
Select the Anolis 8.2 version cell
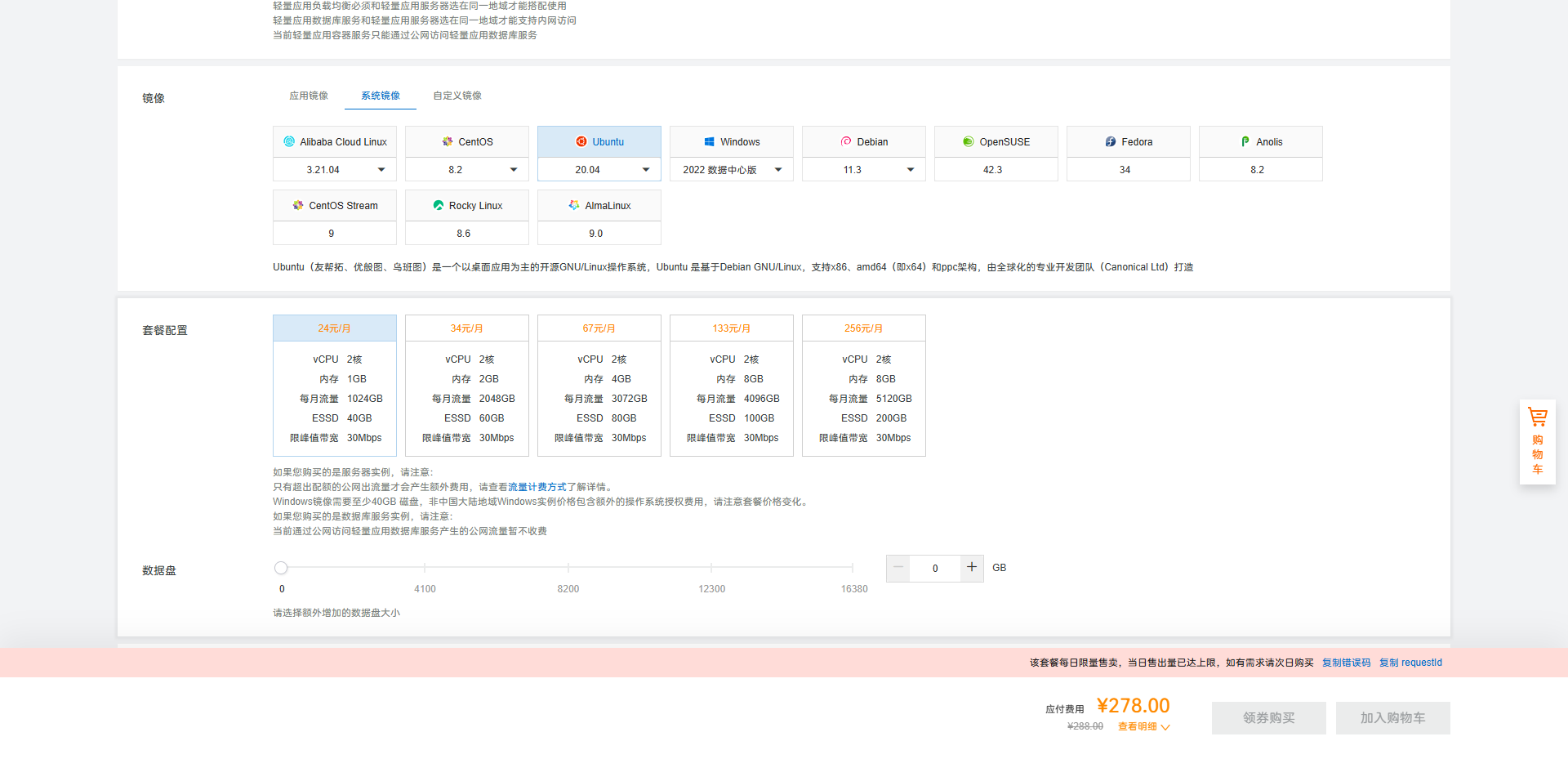coord(1261,169)
